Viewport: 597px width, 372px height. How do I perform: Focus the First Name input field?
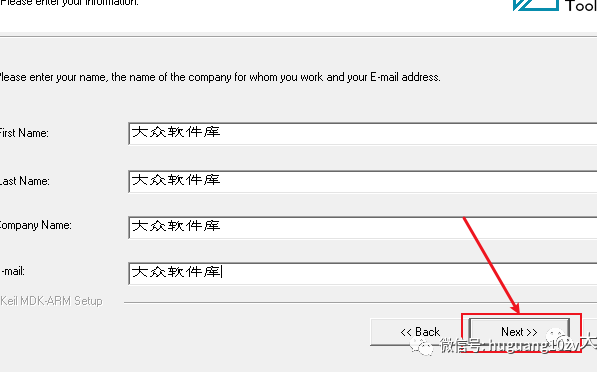click(363, 133)
